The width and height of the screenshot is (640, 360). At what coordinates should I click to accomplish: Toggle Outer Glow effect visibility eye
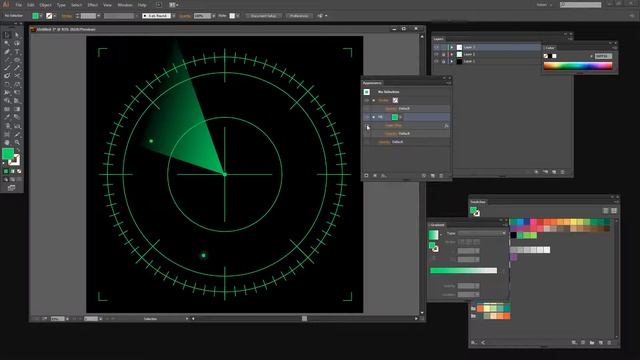367,126
